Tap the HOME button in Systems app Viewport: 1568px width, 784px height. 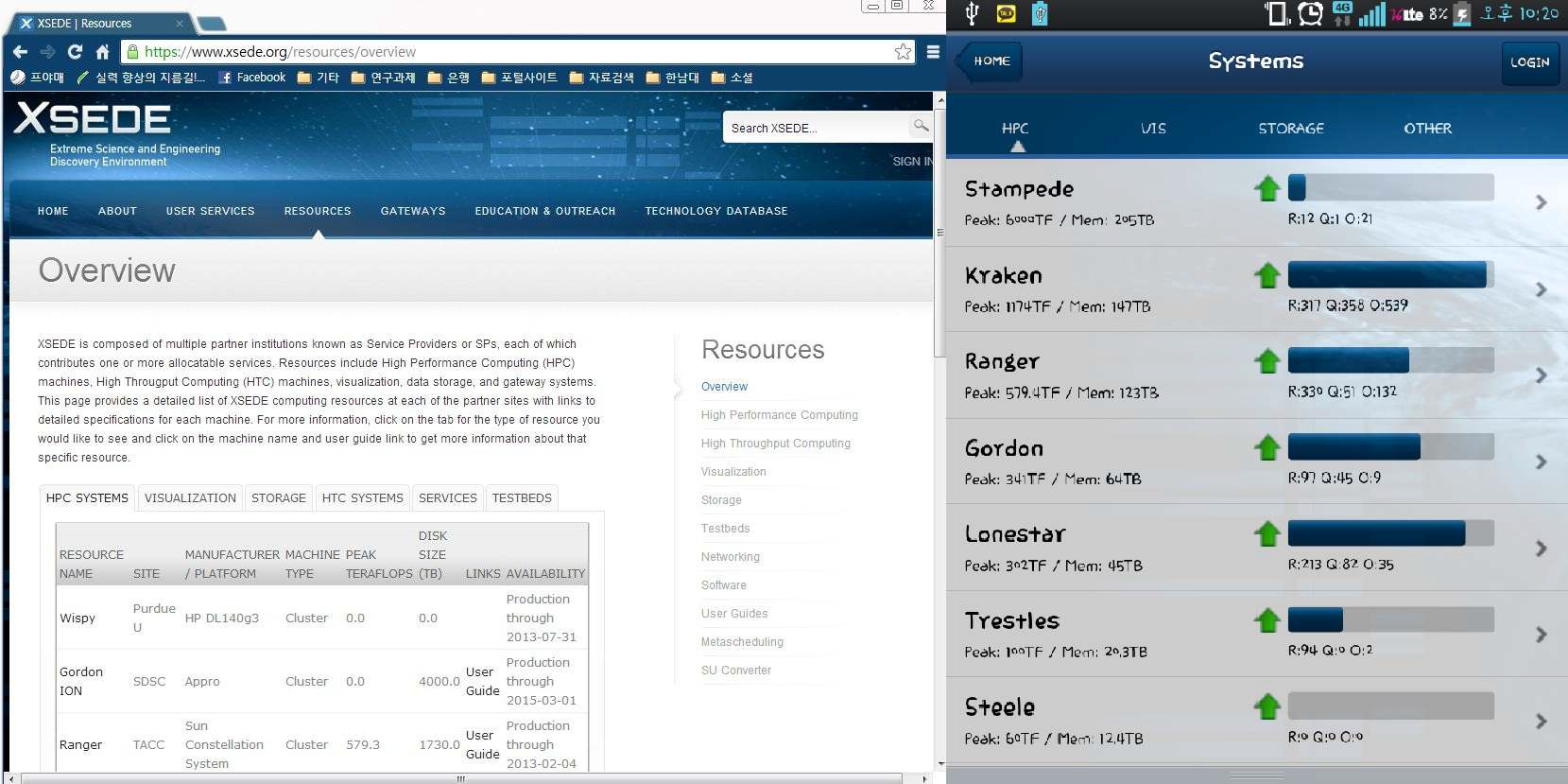point(988,61)
